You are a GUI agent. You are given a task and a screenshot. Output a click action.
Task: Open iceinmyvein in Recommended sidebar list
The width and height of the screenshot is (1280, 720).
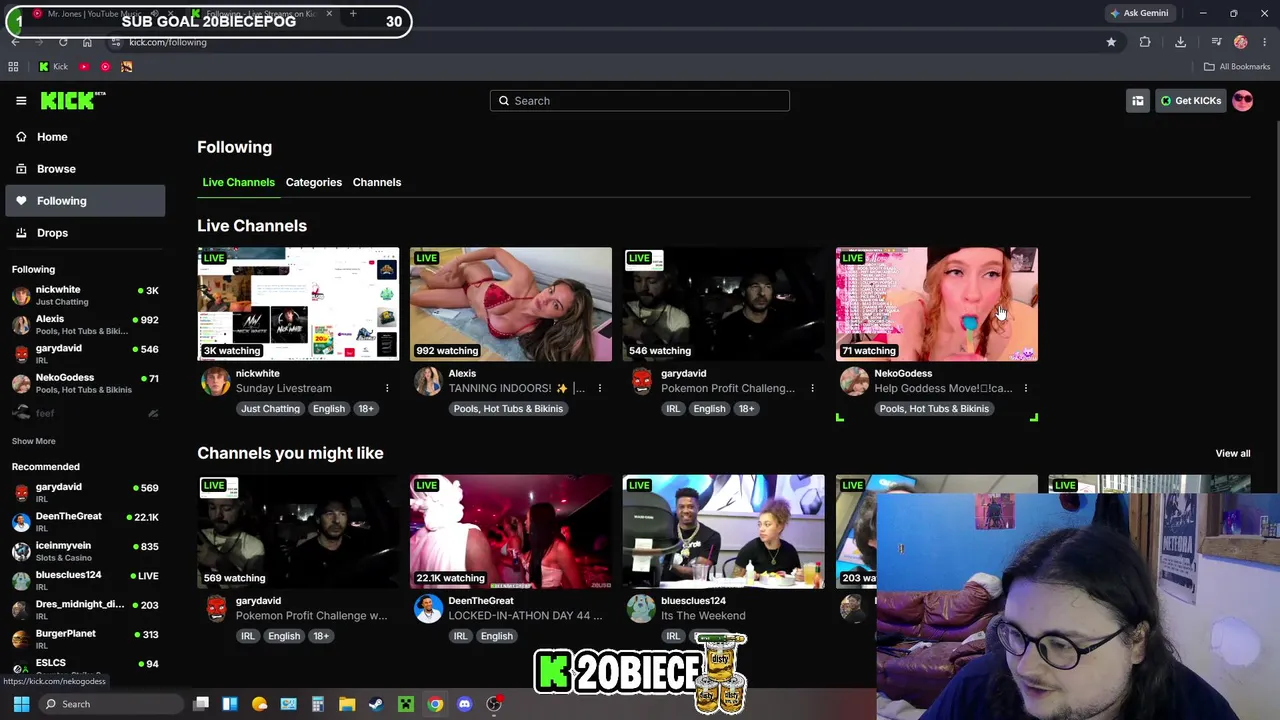click(x=85, y=551)
